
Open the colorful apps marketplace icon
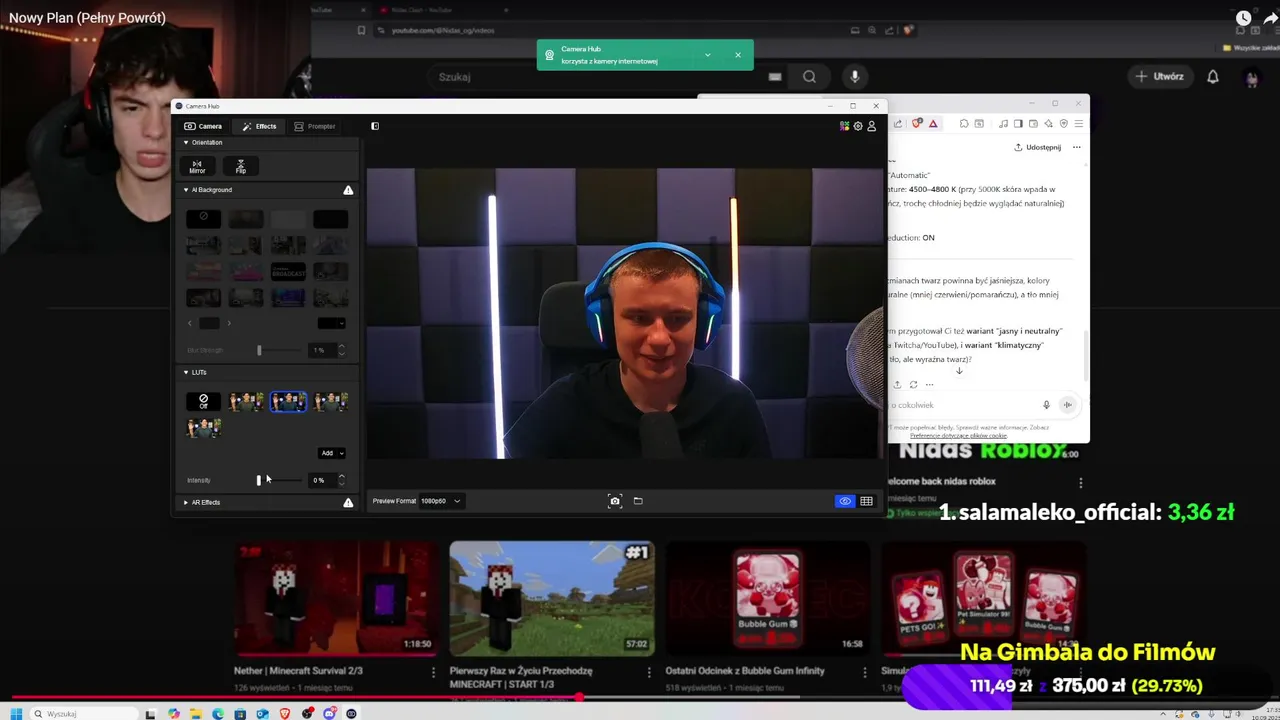coord(845,126)
